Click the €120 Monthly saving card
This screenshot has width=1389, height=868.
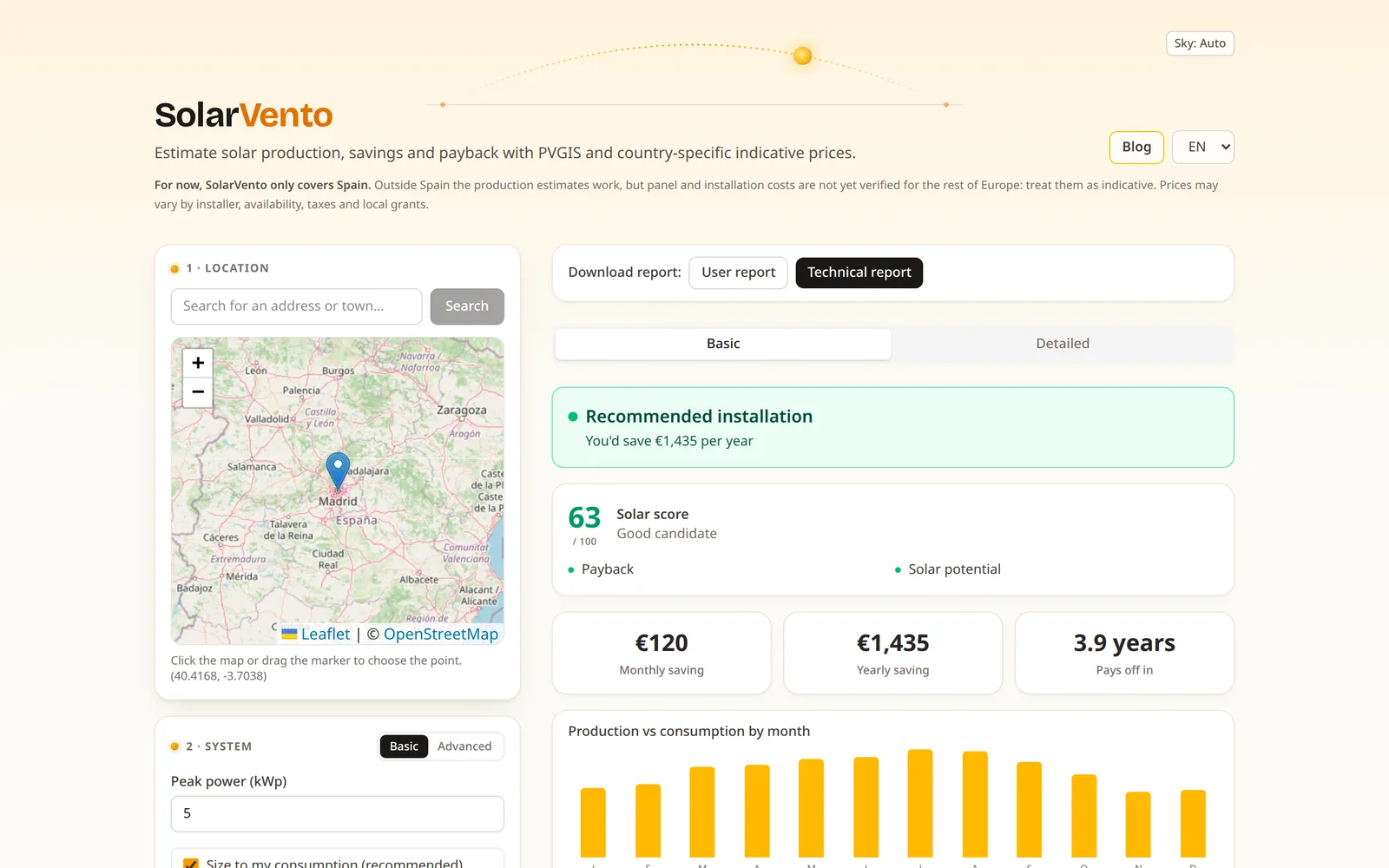tap(662, 654)
